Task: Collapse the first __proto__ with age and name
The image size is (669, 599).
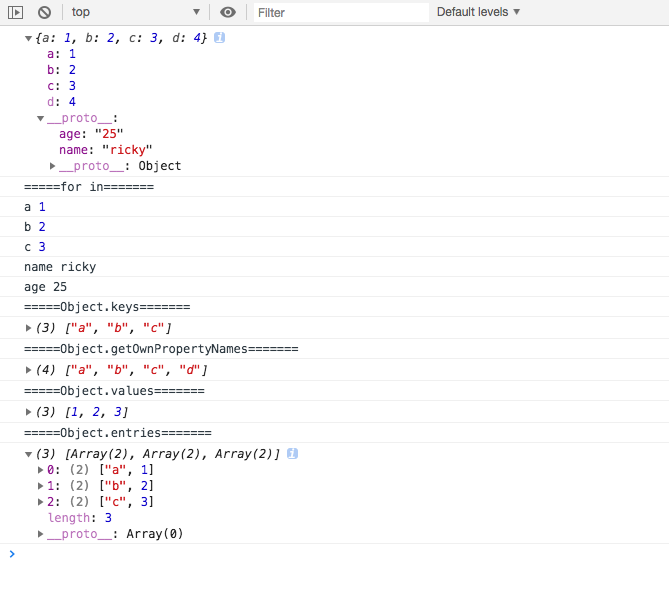Action: (41, 118)
